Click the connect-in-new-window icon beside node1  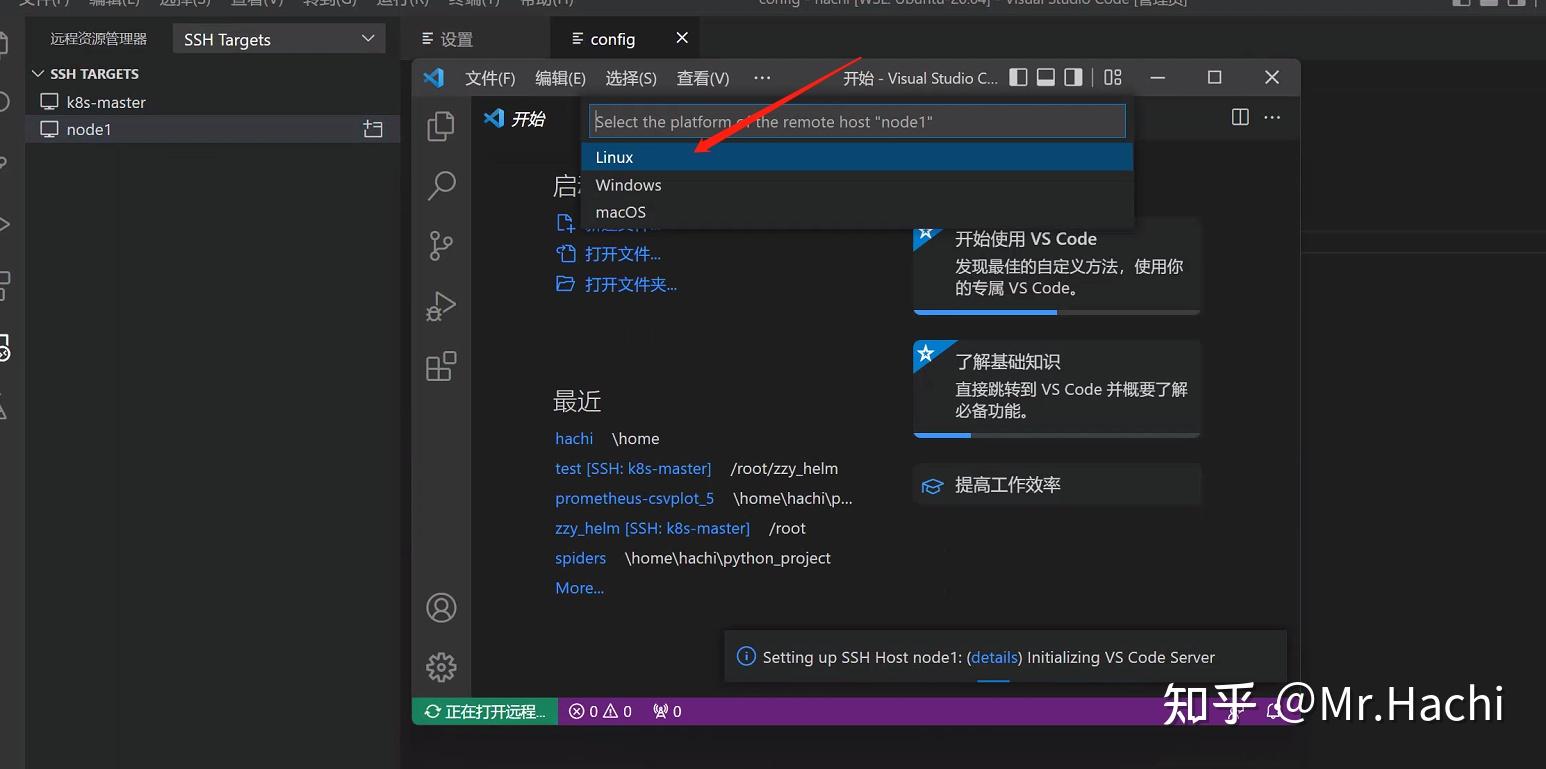tap(372, 129)
